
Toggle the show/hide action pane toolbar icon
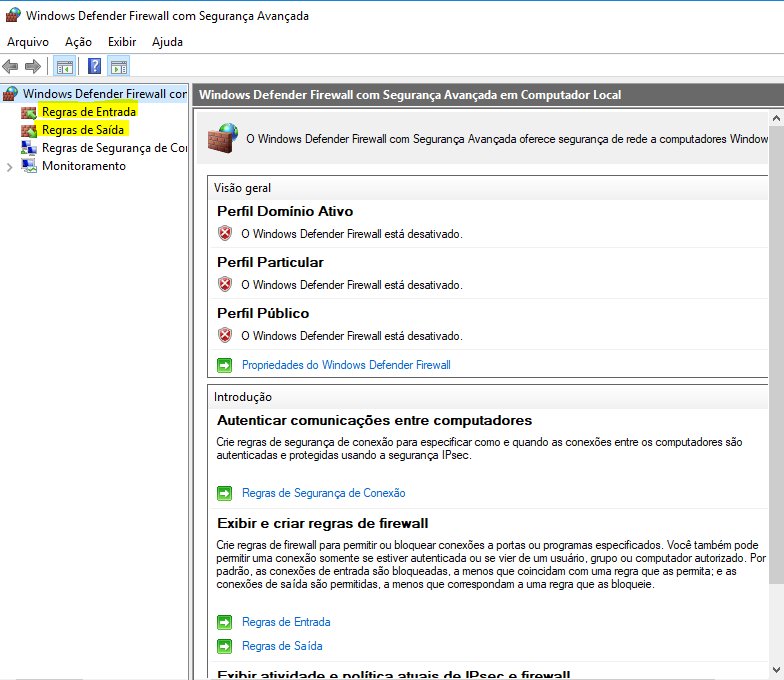[x=118, y=66]
